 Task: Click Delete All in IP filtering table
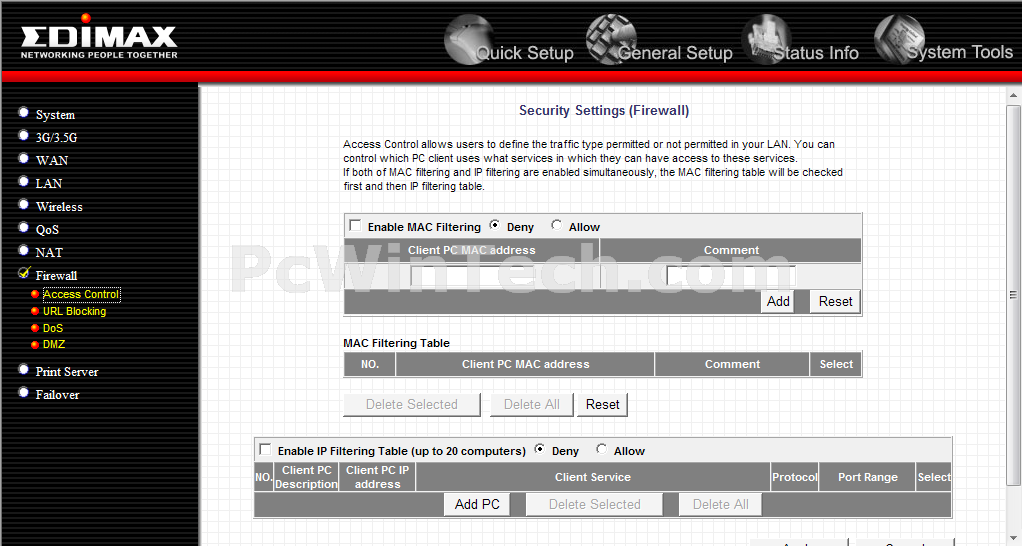point(720,505)
